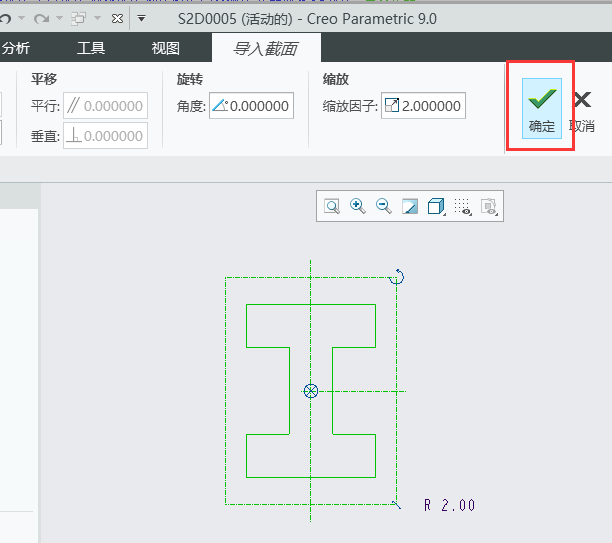612x543 pixels.
Task: Click the Zoom Out magnifier icon
Action: pos(384,206)
